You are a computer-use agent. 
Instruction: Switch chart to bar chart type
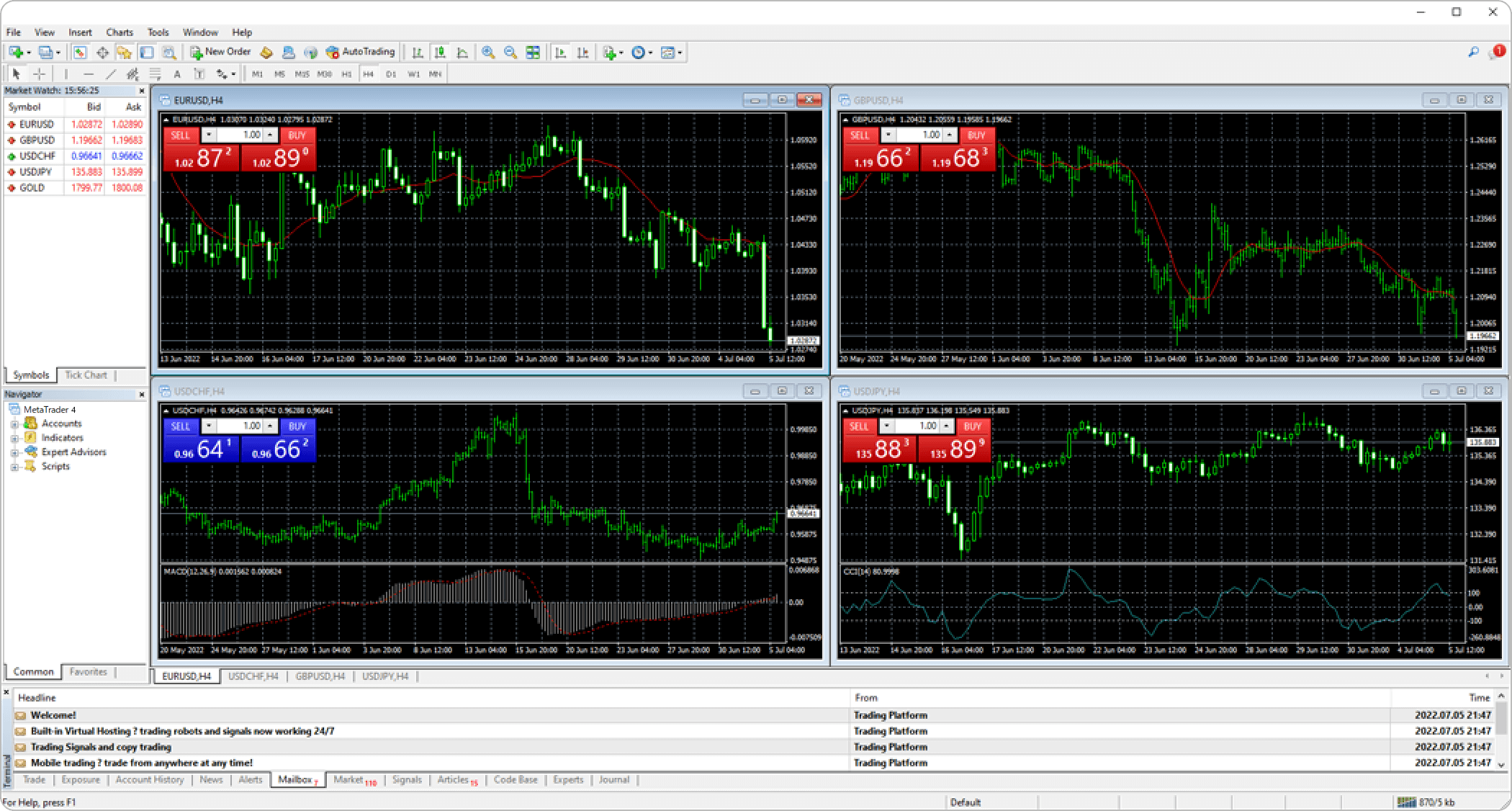tap(417, 52)
